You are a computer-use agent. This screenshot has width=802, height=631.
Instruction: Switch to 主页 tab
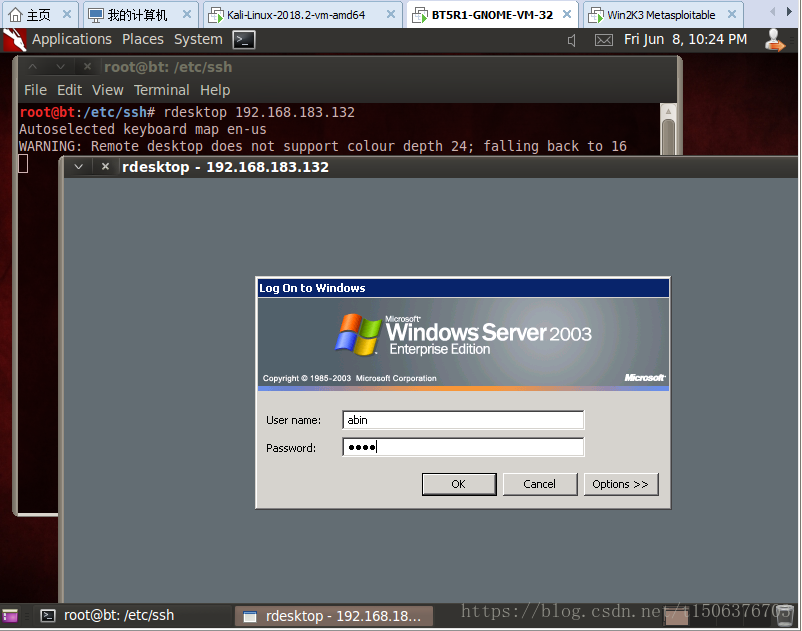[x=41, y=15]
